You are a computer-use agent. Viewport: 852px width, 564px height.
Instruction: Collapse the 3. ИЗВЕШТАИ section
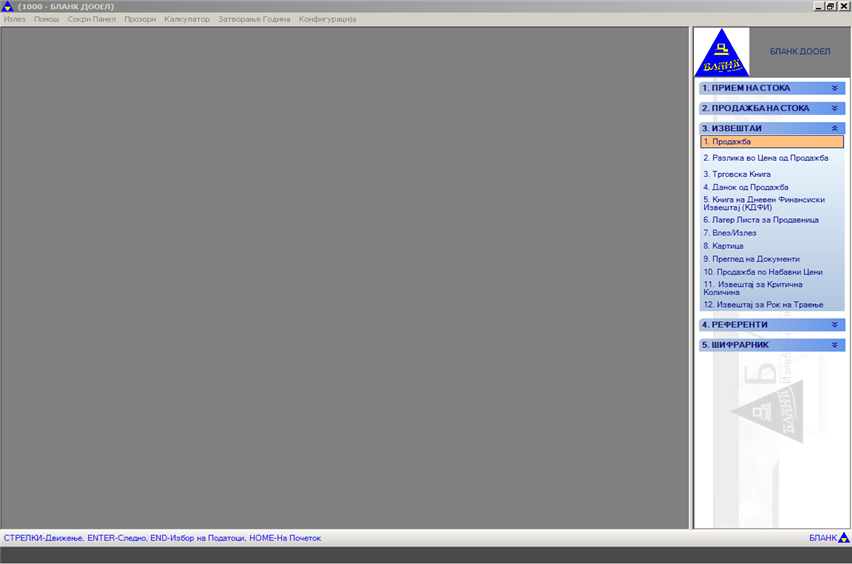(x=834, y=128)
